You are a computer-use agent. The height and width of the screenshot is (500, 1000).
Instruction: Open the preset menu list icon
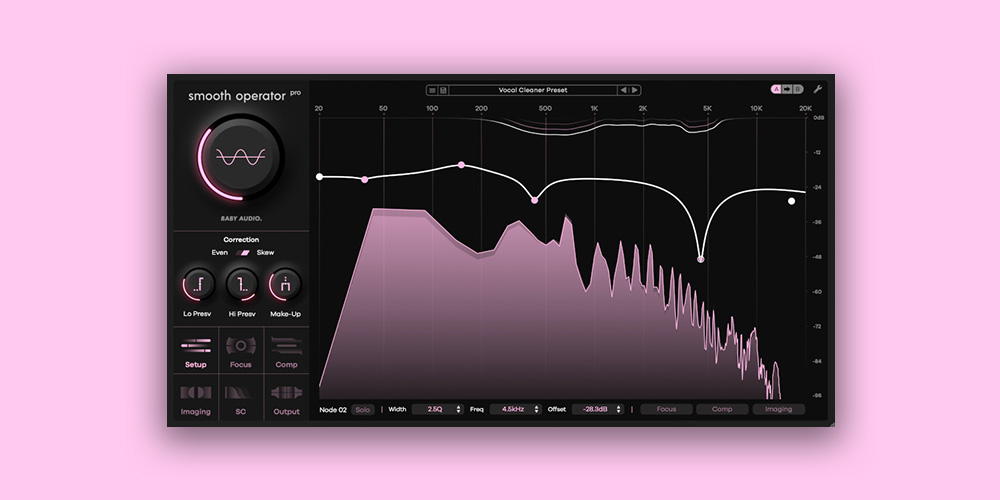coord(432,91)
